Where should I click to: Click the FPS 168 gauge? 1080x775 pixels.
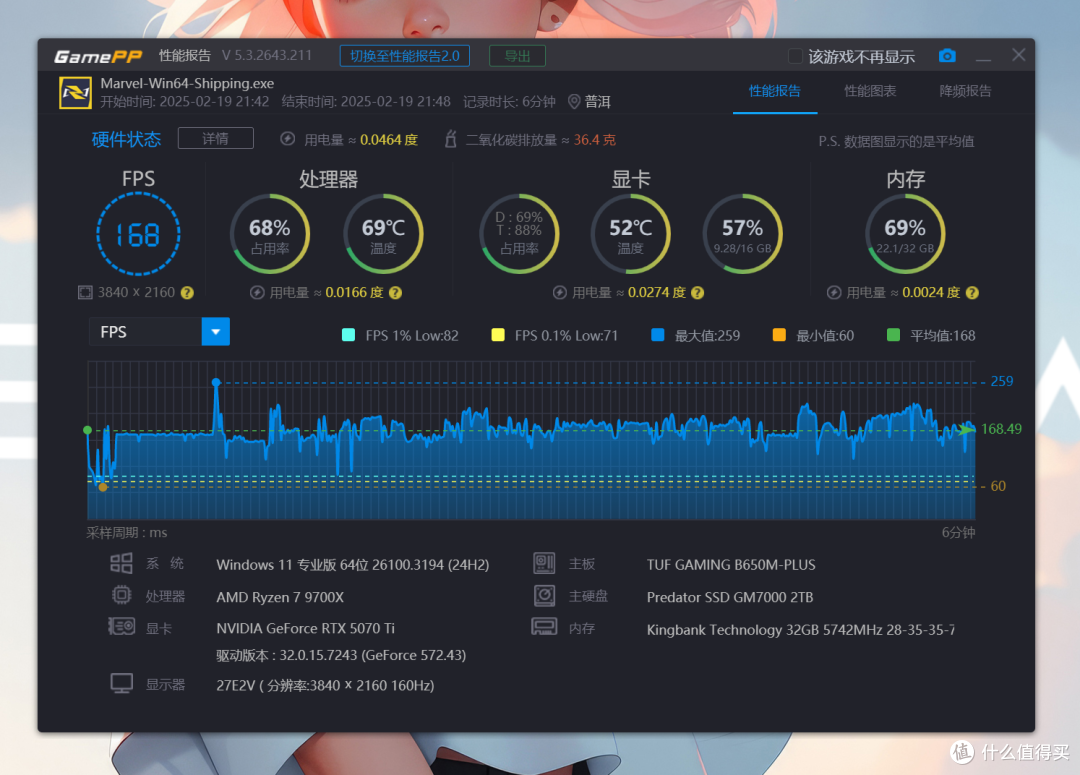[138, 234]
